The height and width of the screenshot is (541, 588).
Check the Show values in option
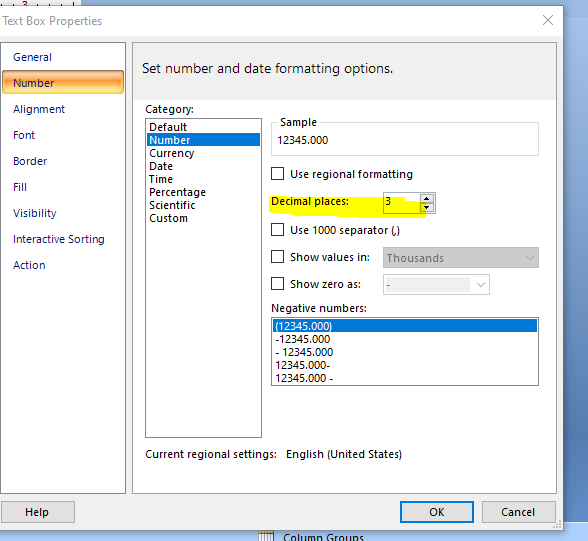tap(278, 257)
